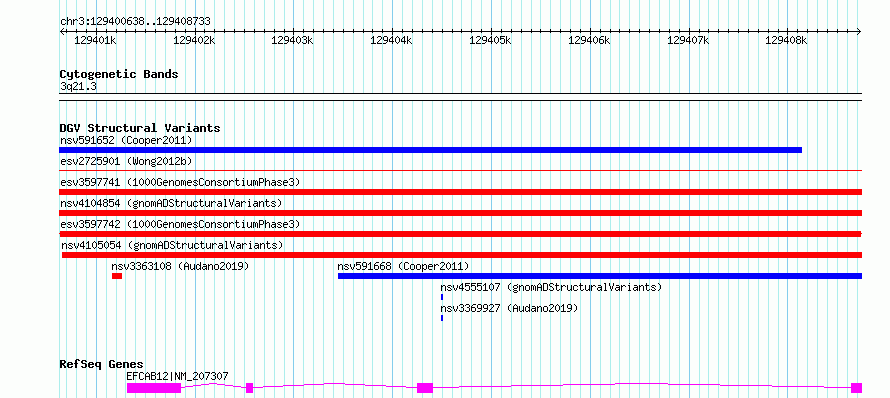
Task: Click the Cytogenetic Bands track title
Action: tap(119, 74)
